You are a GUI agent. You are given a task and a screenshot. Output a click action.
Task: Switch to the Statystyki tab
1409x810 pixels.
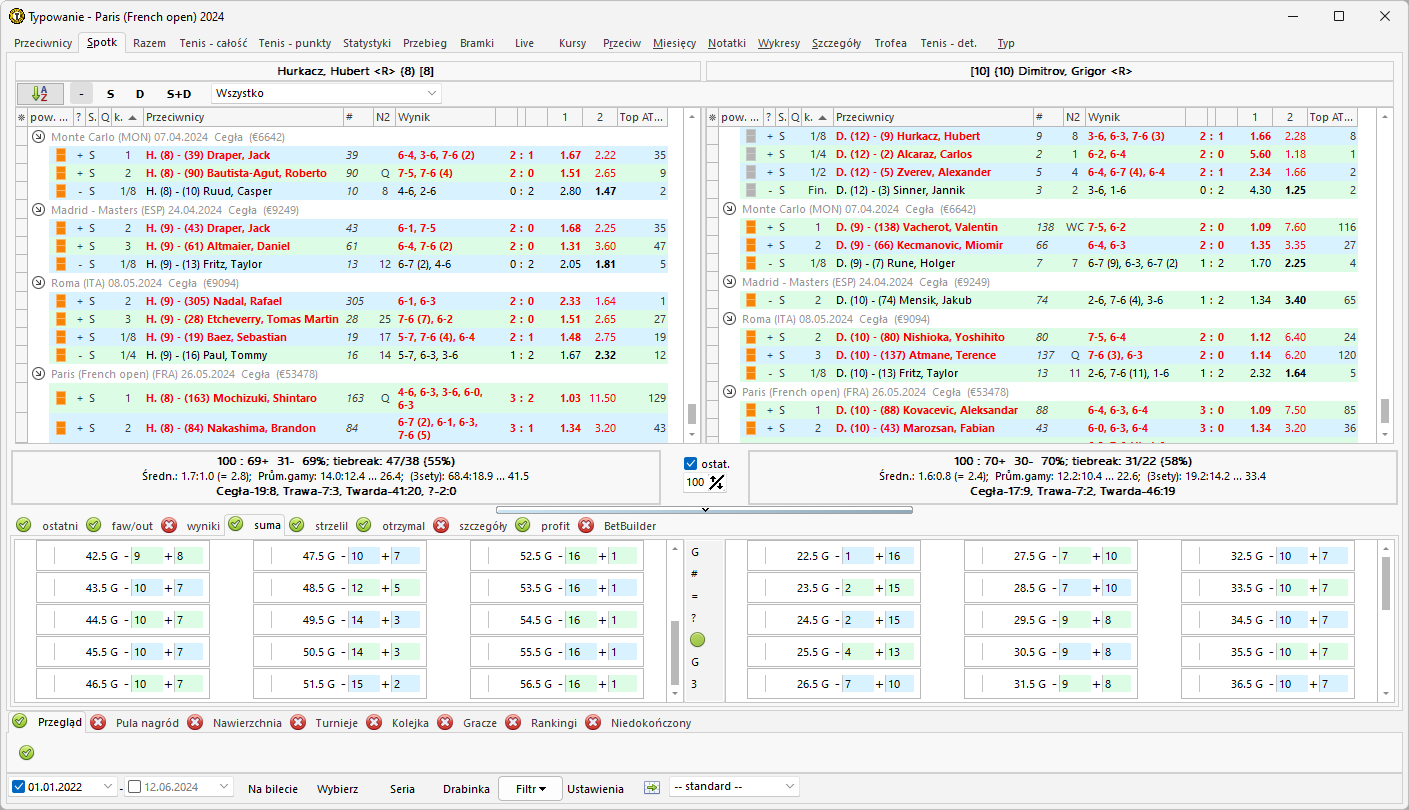click(x=366, y=43)
